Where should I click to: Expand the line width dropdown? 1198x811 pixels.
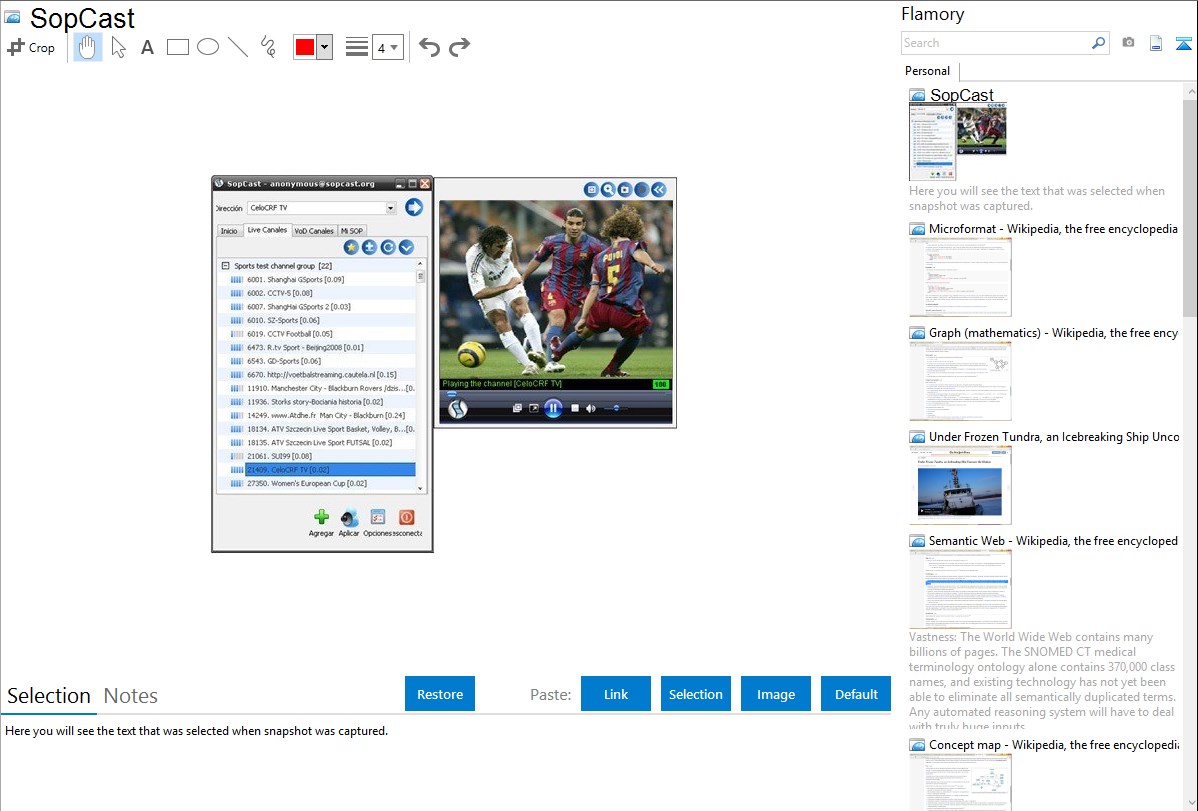click(x=387, y=47)
